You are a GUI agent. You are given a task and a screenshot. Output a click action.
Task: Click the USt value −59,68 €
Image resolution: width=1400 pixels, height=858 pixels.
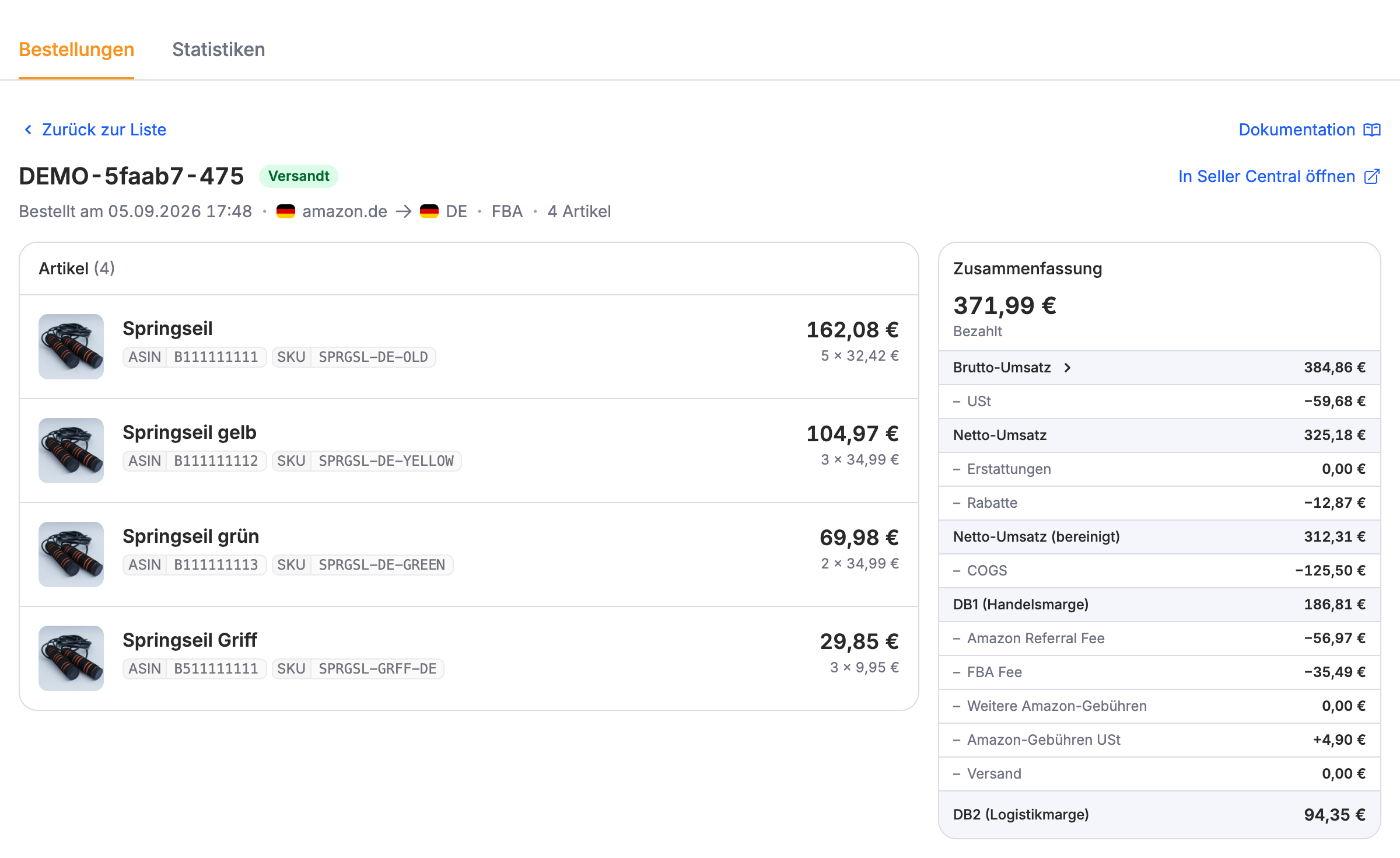1335,401
